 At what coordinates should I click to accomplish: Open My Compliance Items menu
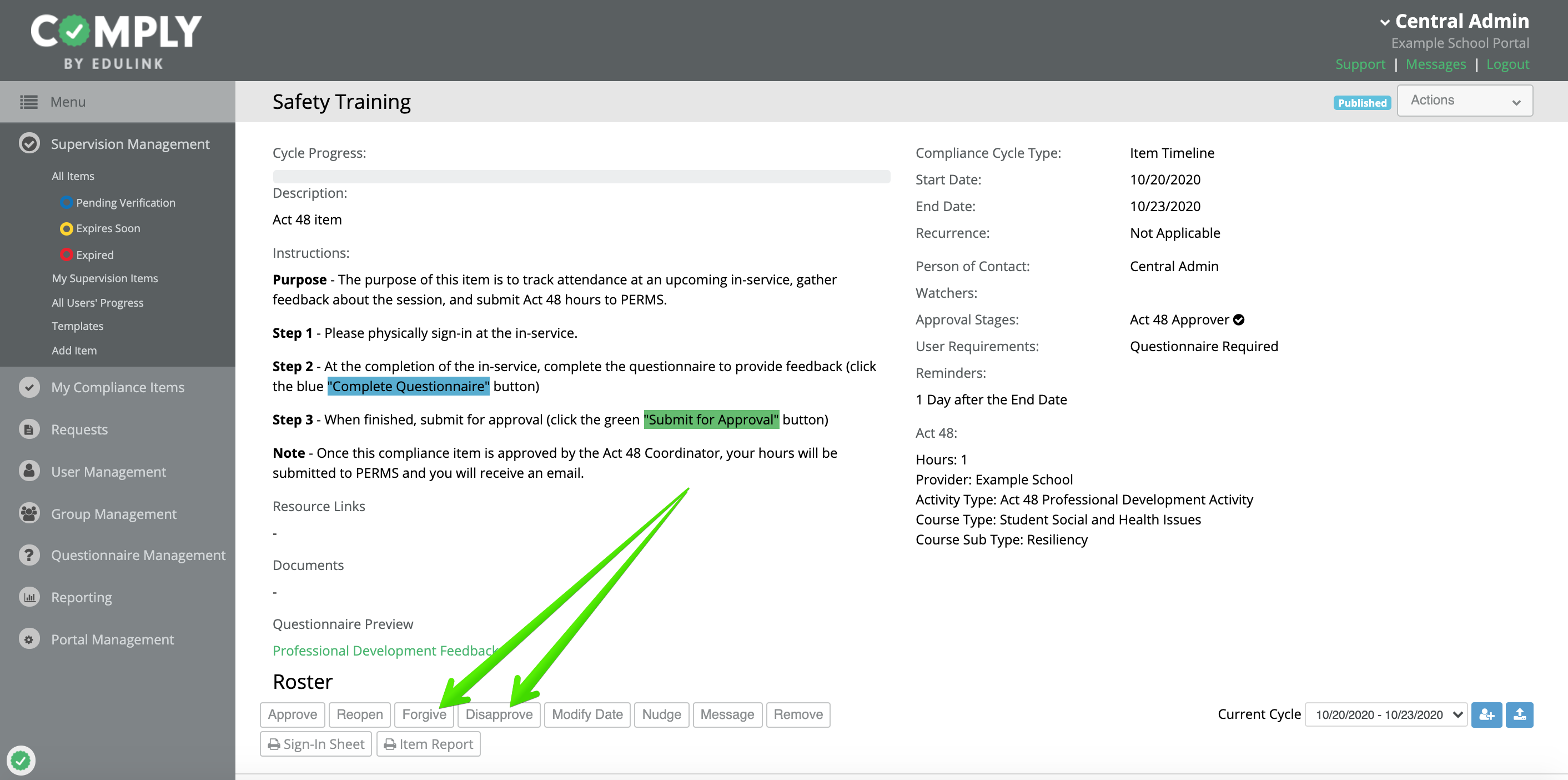[118, 387]
